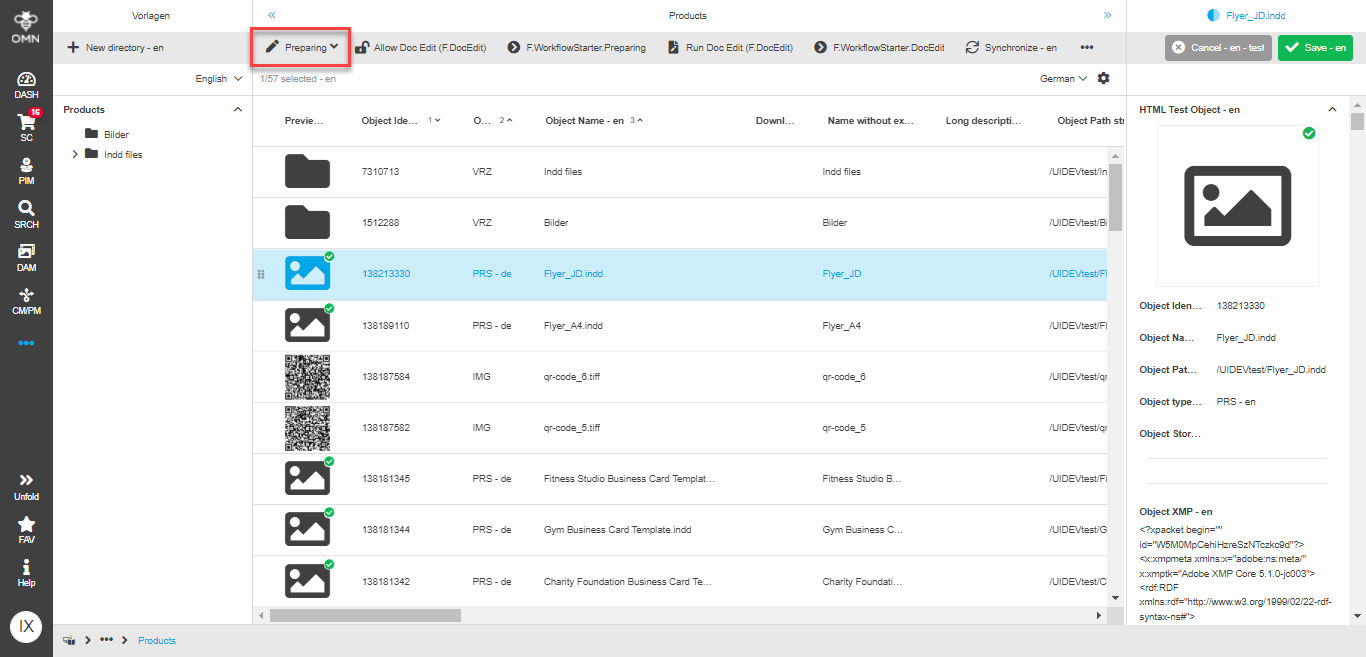Open the English language dropdown
Image resolution: width=1366 pixels, height=657 pixels.
[x=218, y=79]
